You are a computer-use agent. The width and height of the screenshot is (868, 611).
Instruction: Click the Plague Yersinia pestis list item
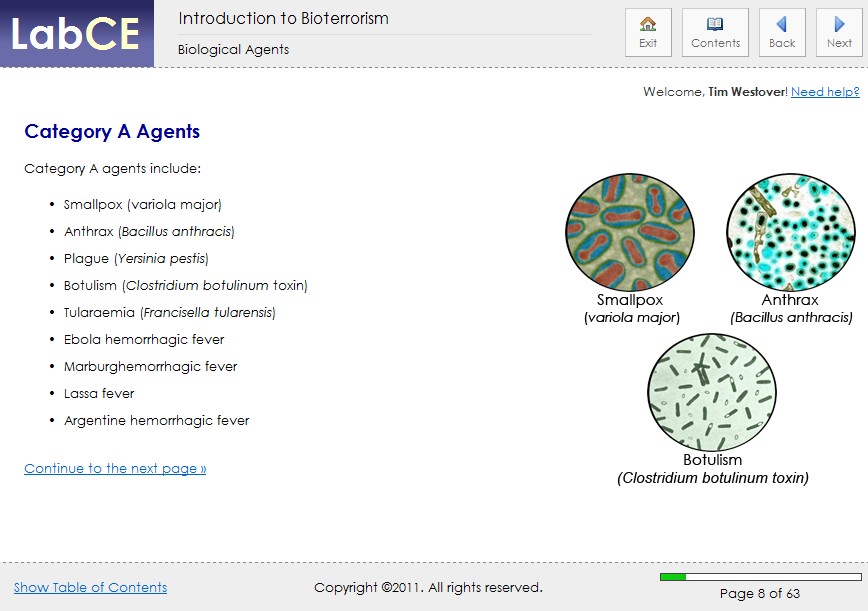point(134,258)
